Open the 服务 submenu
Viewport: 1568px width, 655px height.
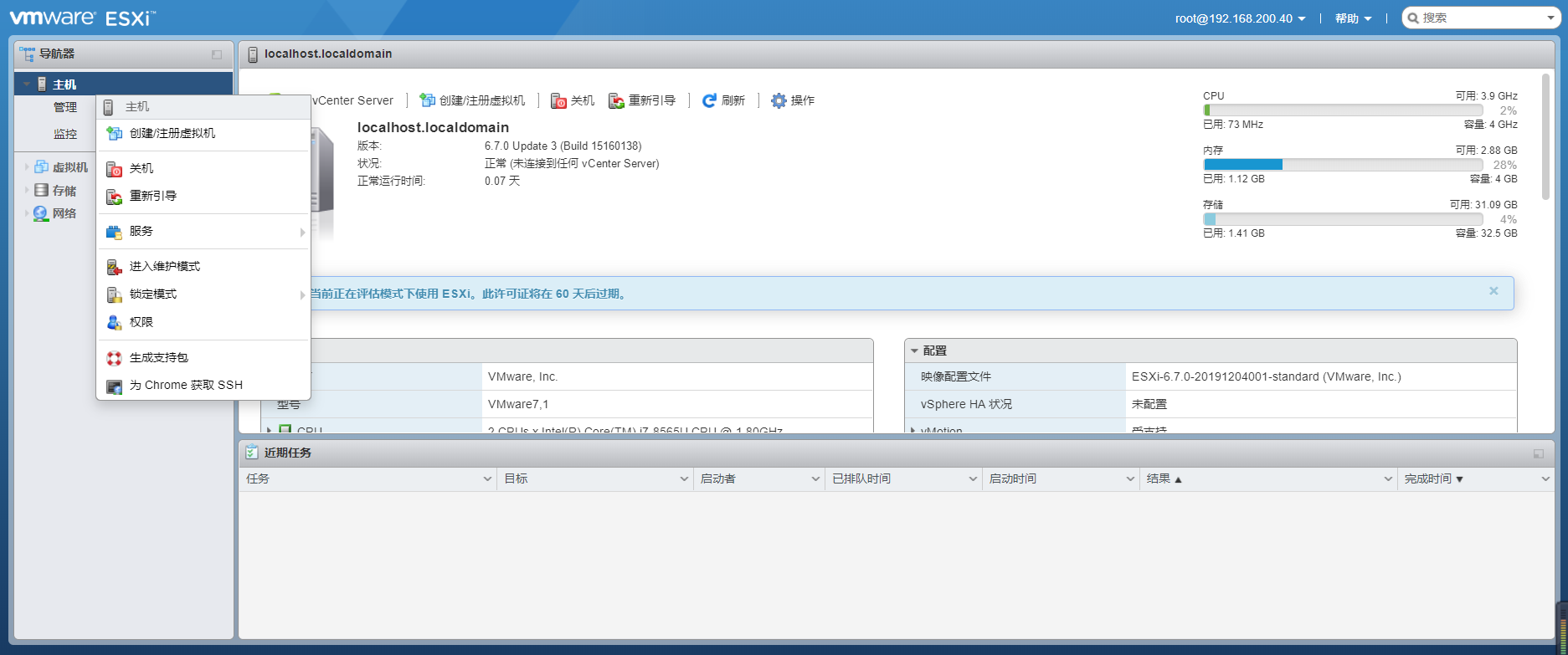203,232
